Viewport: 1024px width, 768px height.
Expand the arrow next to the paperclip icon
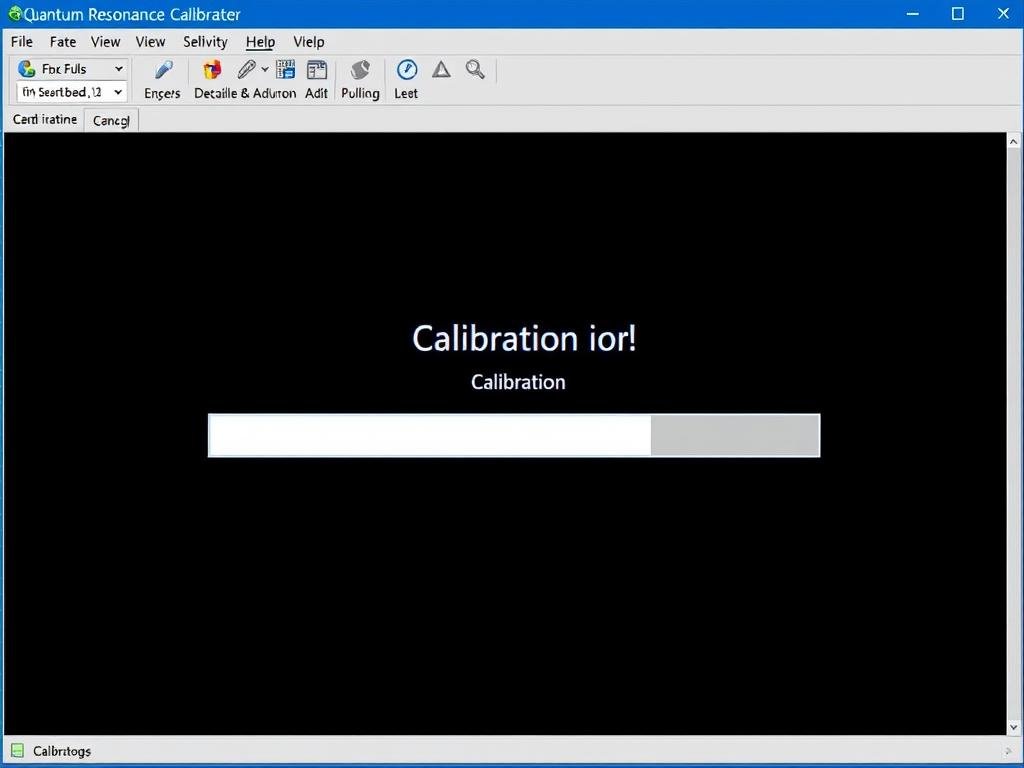265,70
